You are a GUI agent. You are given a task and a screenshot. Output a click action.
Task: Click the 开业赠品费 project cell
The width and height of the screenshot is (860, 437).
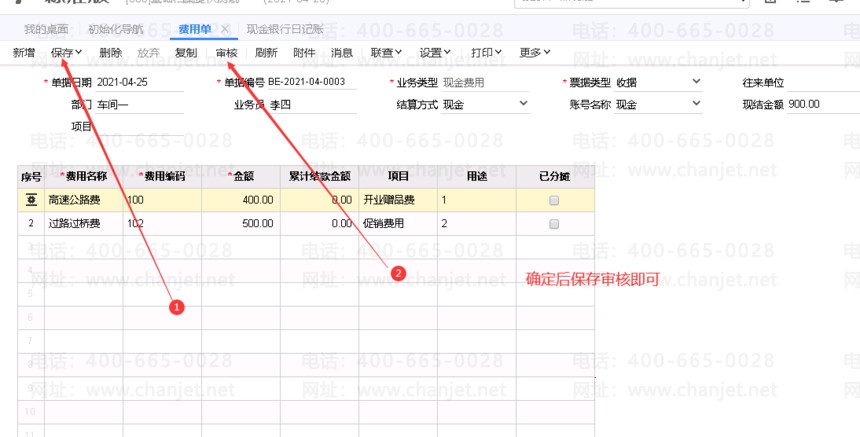[x=398, y=200]
